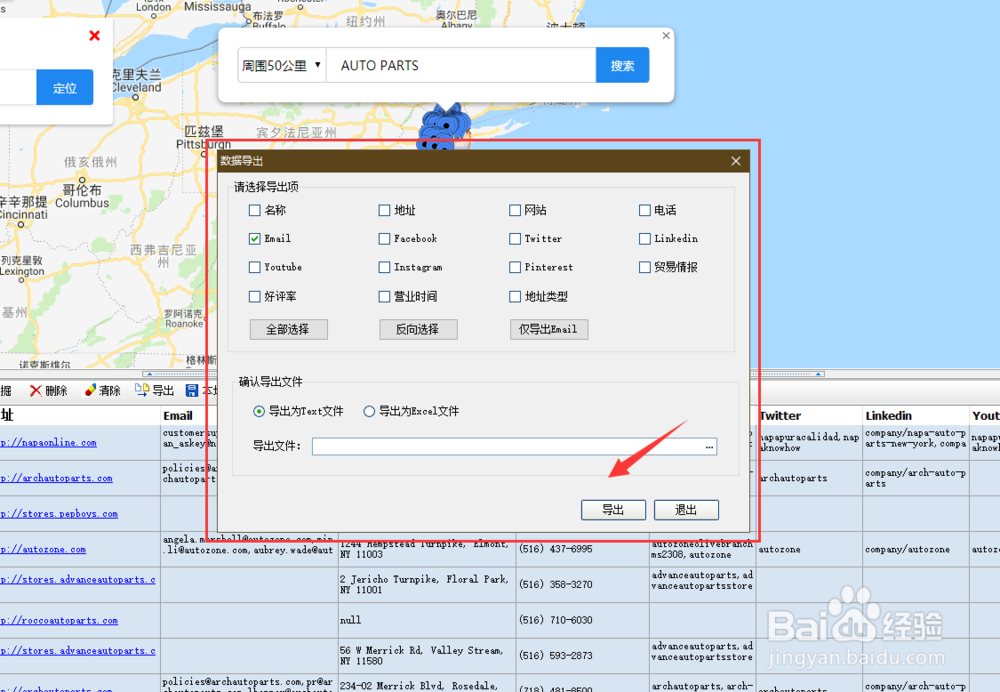
Task: Open the roccoautoparts.com link
Action: pyautogui.click(x=59, y=621)
